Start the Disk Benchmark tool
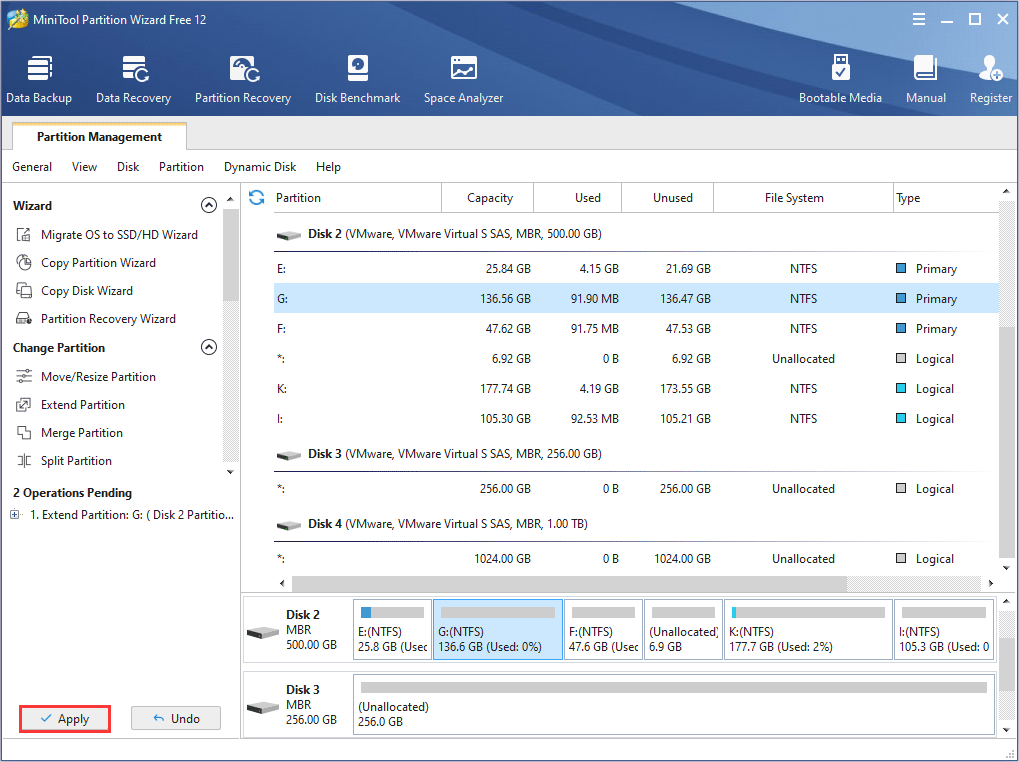Viewport: 1019px width, 762px height. (357, 79)
